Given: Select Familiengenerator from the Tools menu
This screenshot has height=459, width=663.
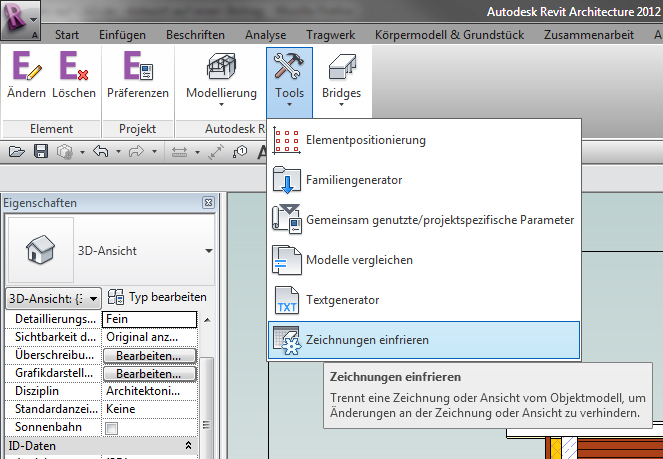Looking at the screenshot, I should (x=424, y=180).
